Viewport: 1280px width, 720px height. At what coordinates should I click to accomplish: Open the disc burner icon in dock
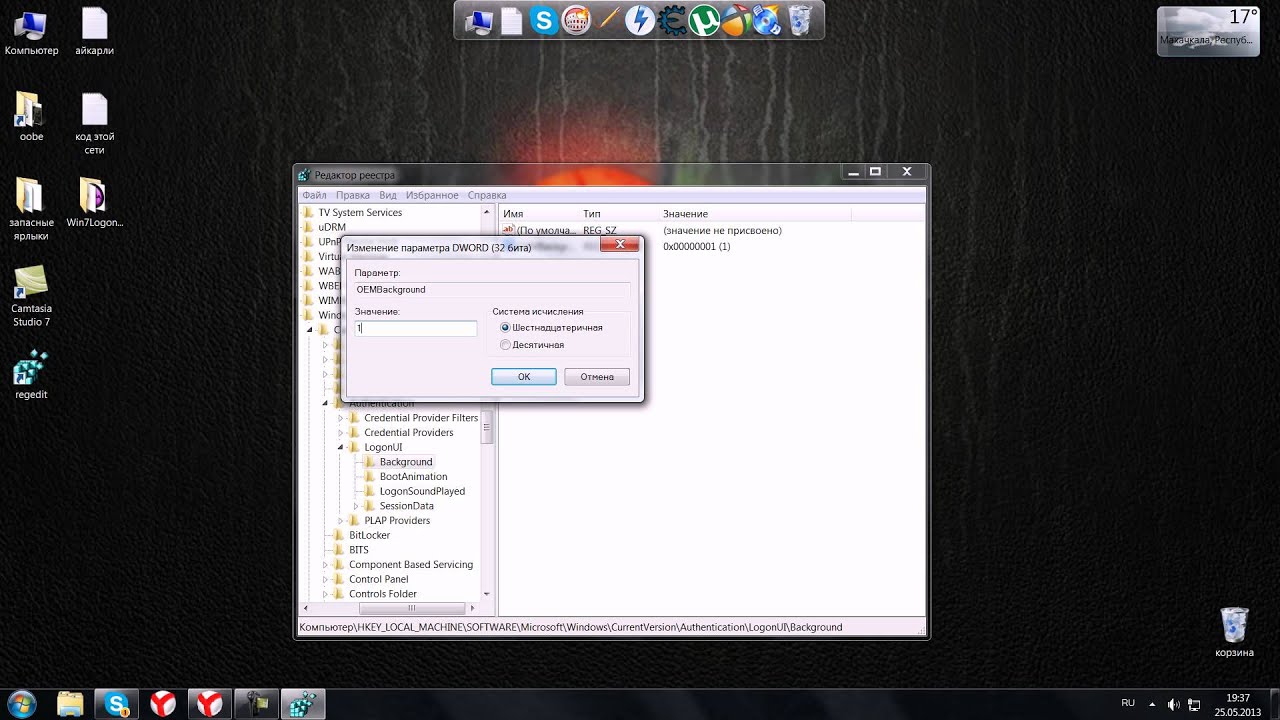(767, 20)
